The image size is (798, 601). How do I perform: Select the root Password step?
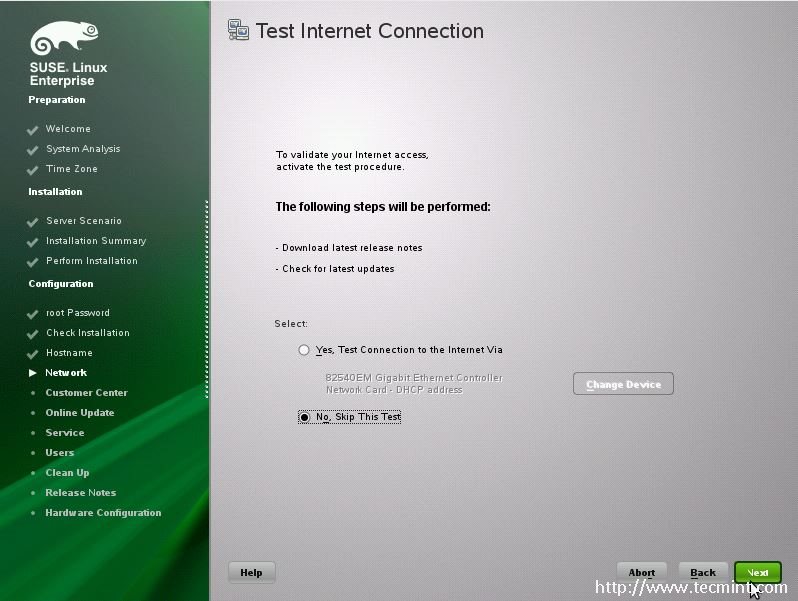[77, 312]
